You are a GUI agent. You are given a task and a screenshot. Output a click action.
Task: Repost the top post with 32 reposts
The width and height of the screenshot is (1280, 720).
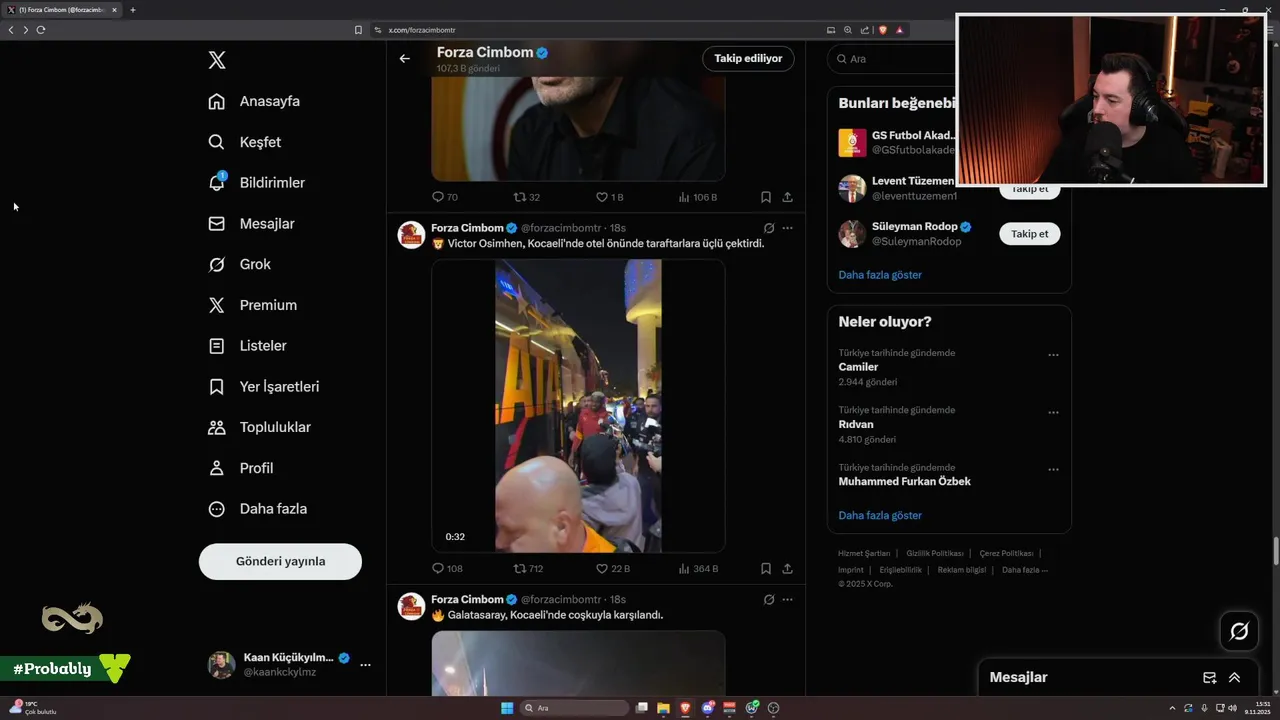[x=526, y=197]
